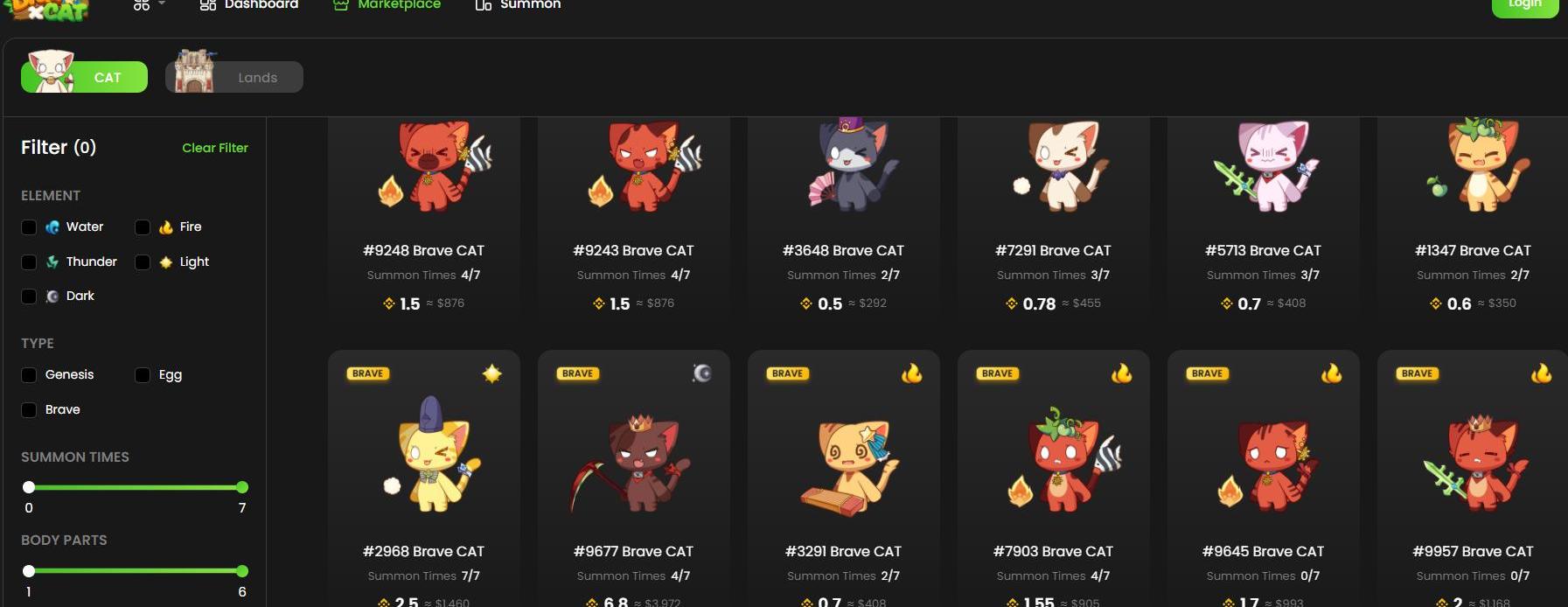Image resolution: width=1568 pixels, height=607 pixels.
Task: Open the Marketplace menu item
Action: click(x=387, y=5)
